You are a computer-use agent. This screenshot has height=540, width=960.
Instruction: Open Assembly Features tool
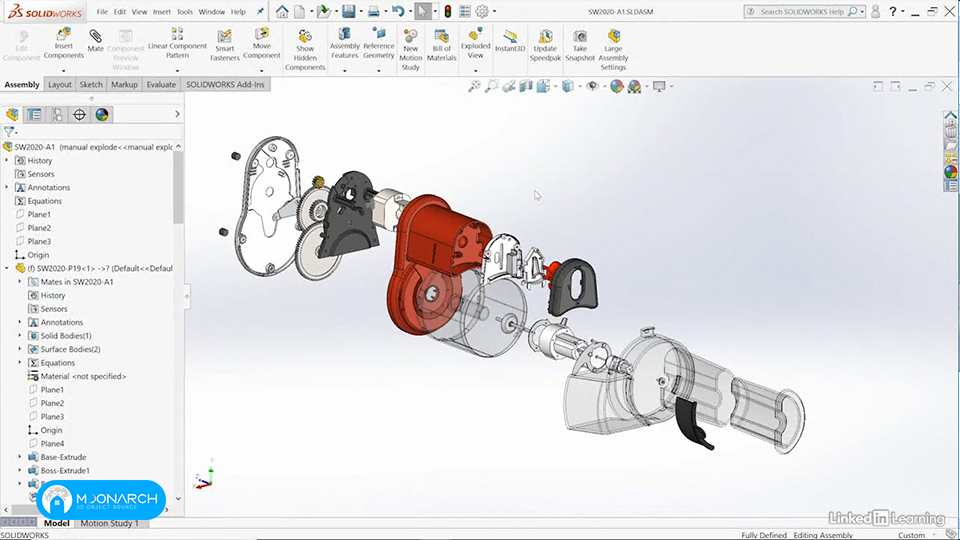coord(345,43)
